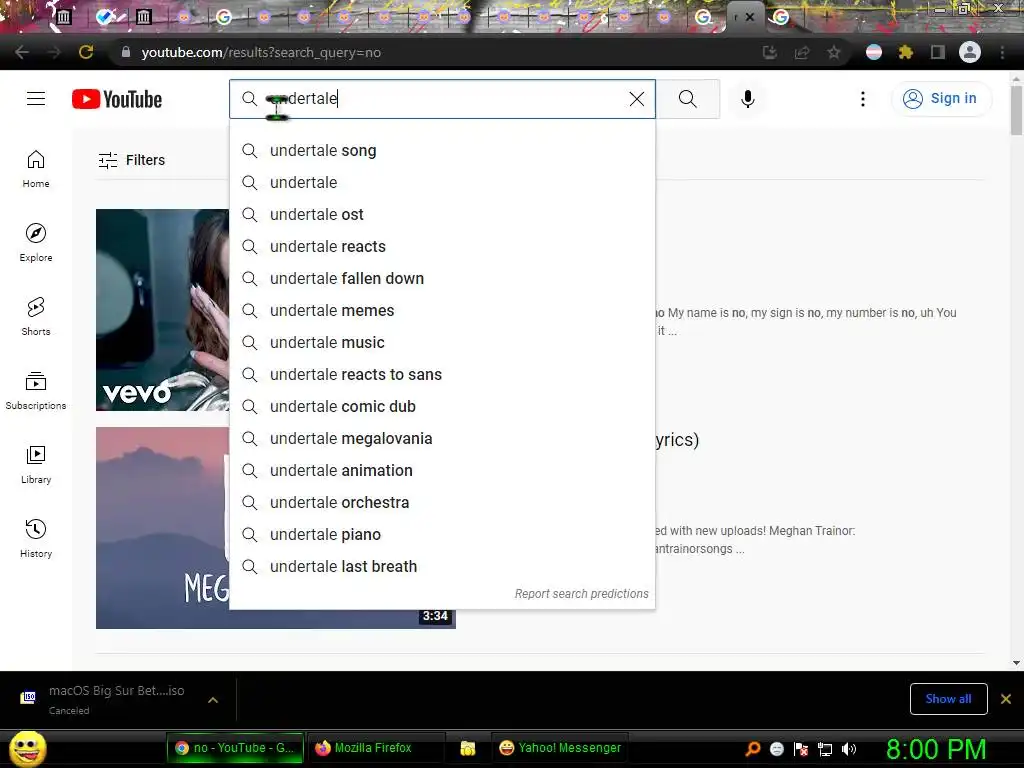Click the YouTube logo

coord(117,99)
